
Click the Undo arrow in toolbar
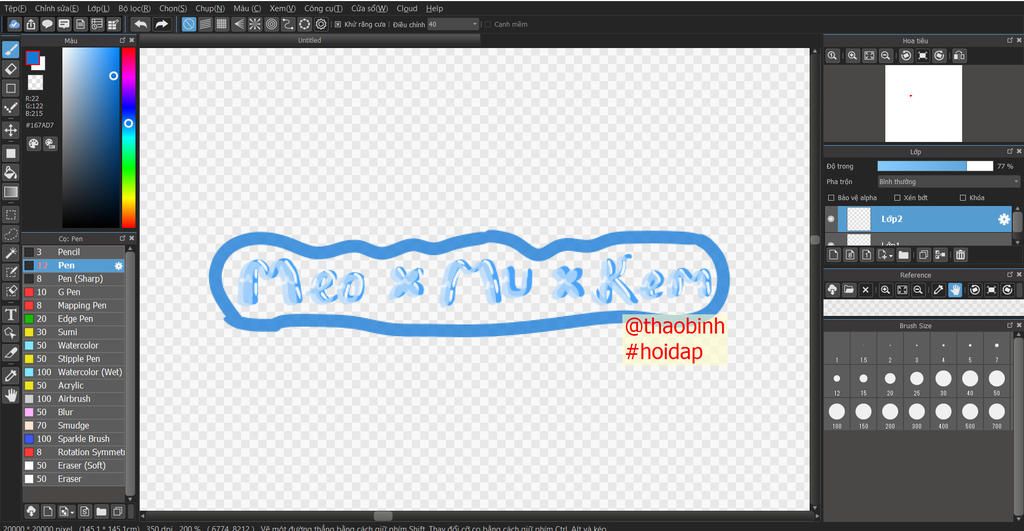point(140,24)
